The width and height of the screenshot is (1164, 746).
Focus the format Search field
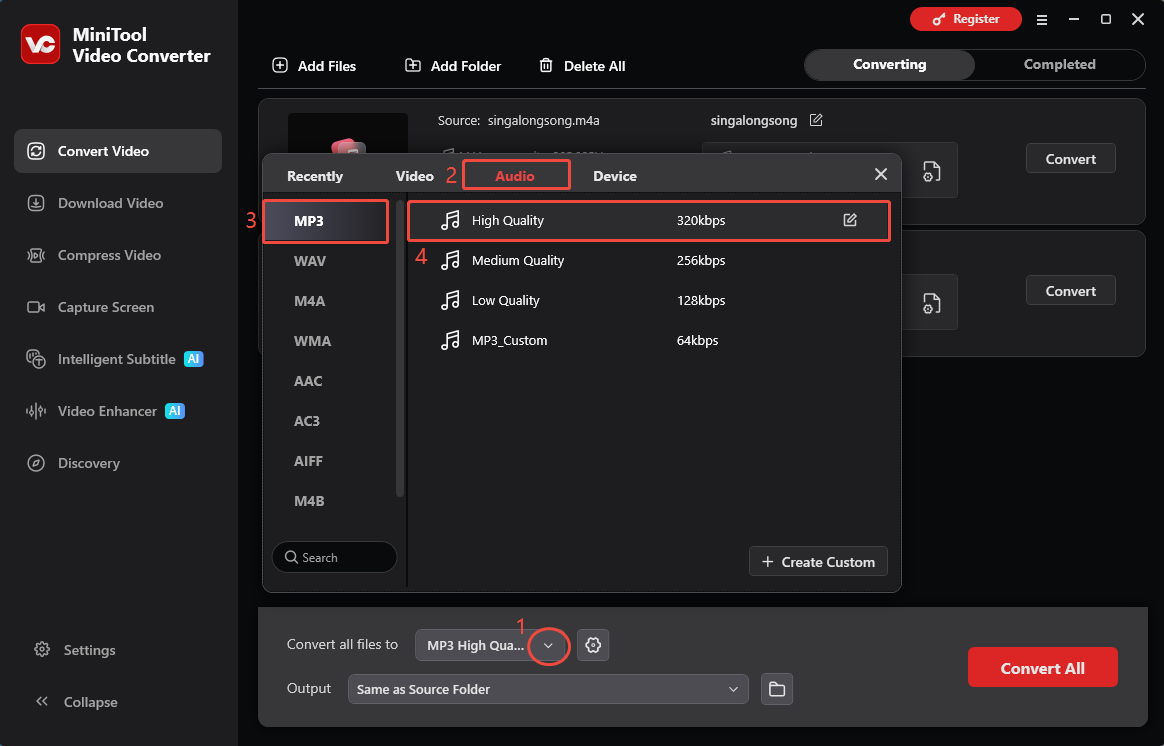334,557
